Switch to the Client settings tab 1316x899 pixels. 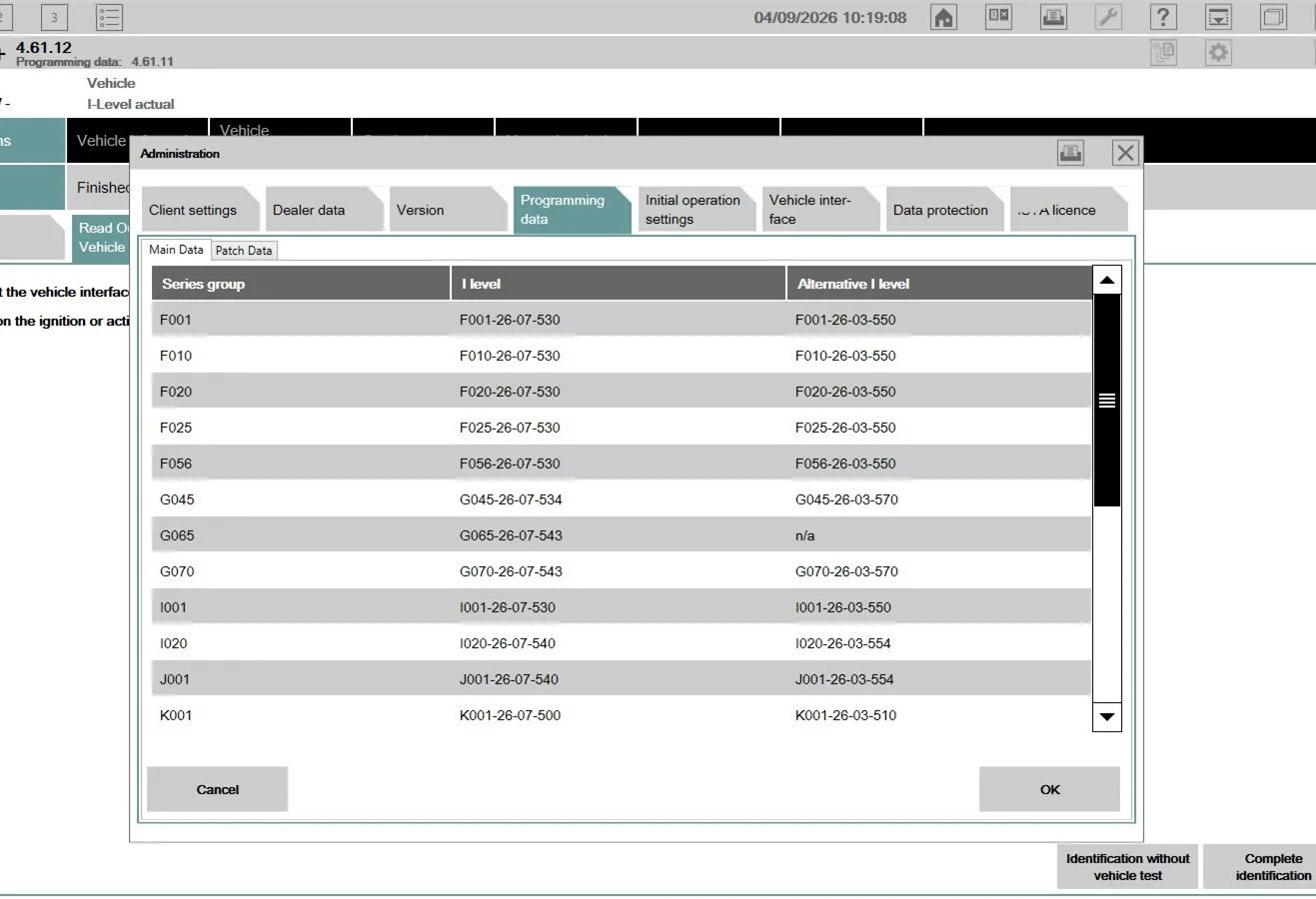(200, 210)
